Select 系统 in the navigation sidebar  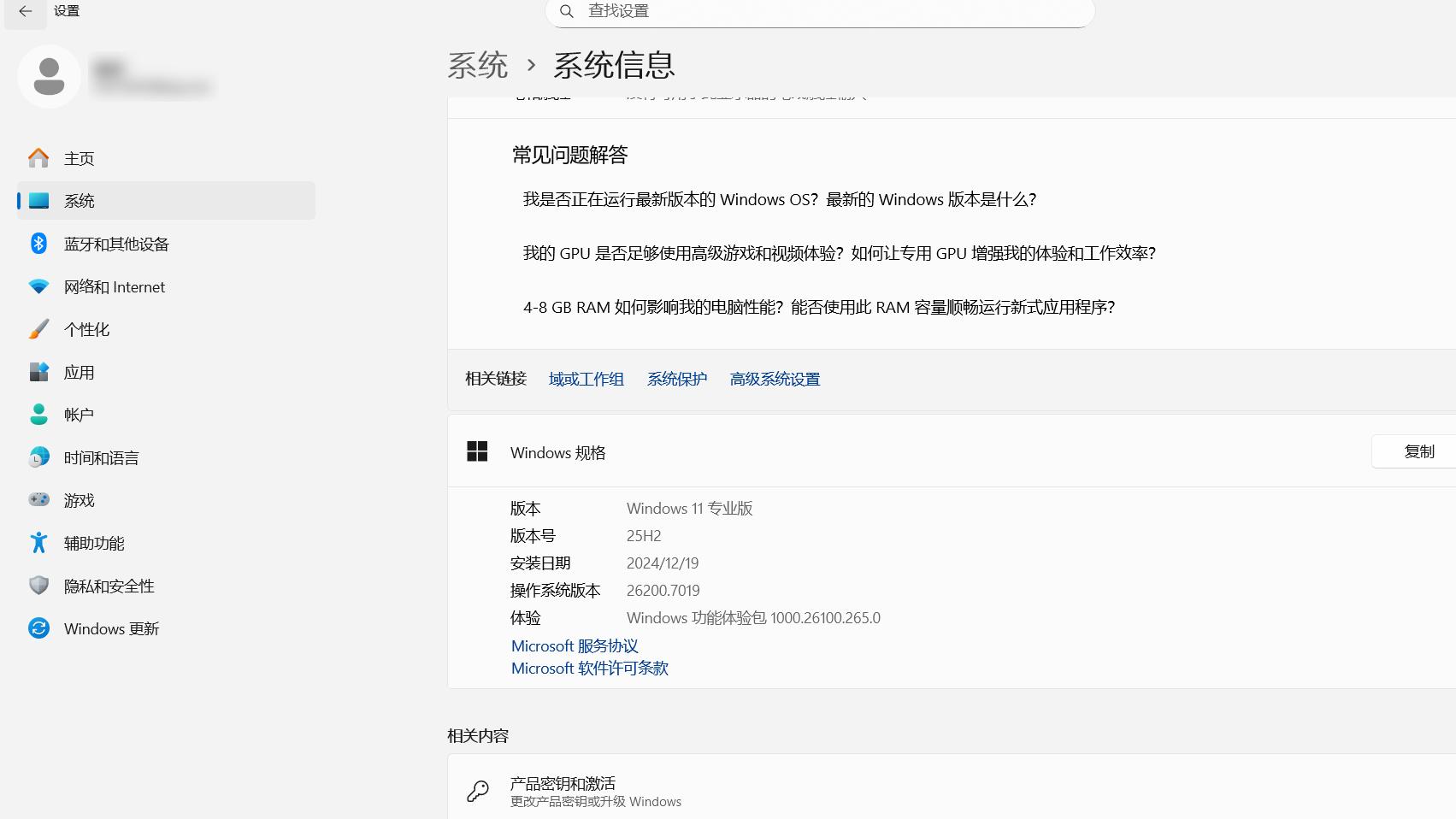pyautogui.click(x=80, y=201)
